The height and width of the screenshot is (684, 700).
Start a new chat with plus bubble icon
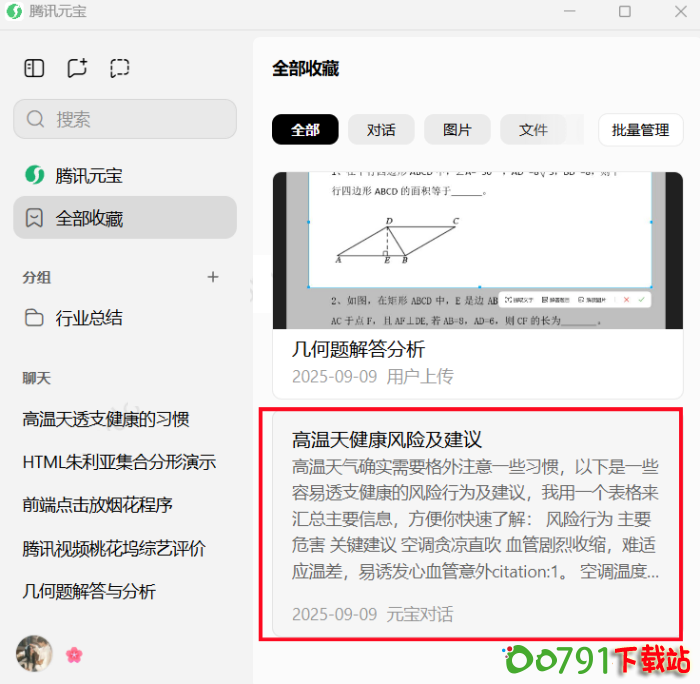click(x=77, y=68)
